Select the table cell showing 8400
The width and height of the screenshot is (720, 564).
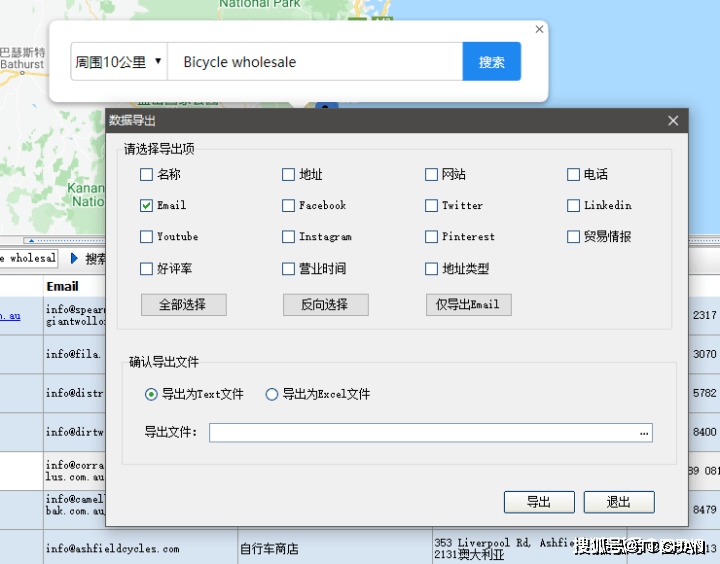(x=704, y=432)
